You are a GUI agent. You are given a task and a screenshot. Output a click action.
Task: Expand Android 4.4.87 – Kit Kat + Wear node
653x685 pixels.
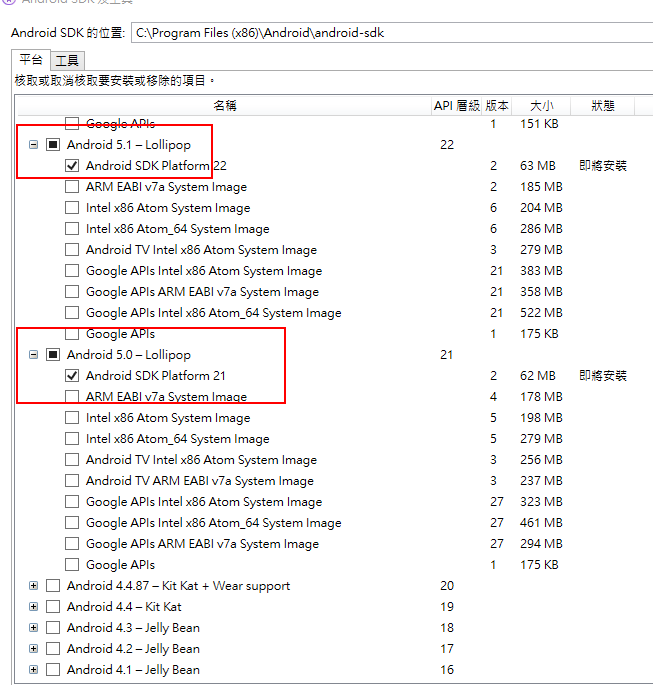[33, 585]
